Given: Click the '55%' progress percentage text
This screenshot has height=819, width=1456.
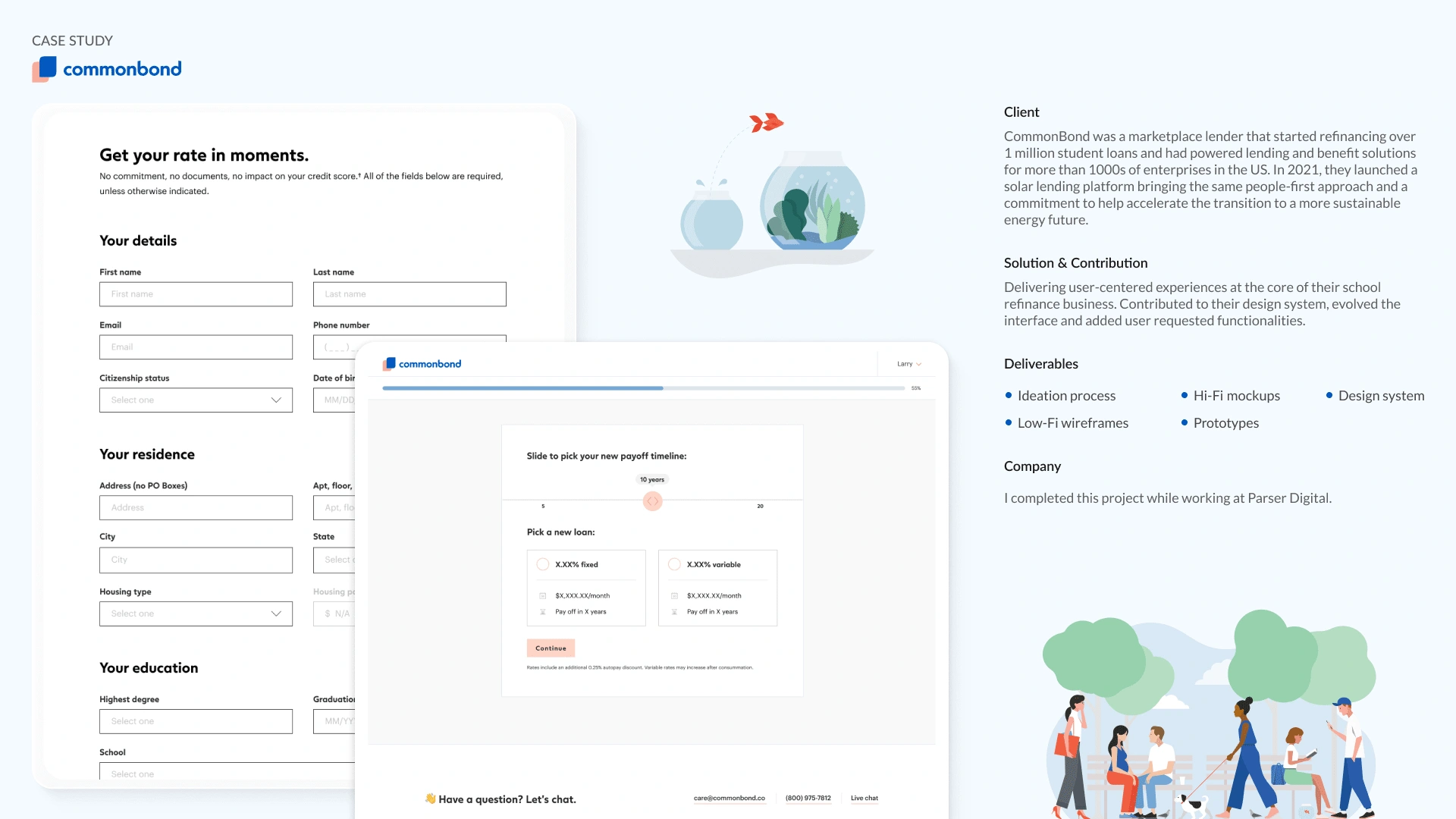Looking at the screenshot, I should tap(916, 388).
